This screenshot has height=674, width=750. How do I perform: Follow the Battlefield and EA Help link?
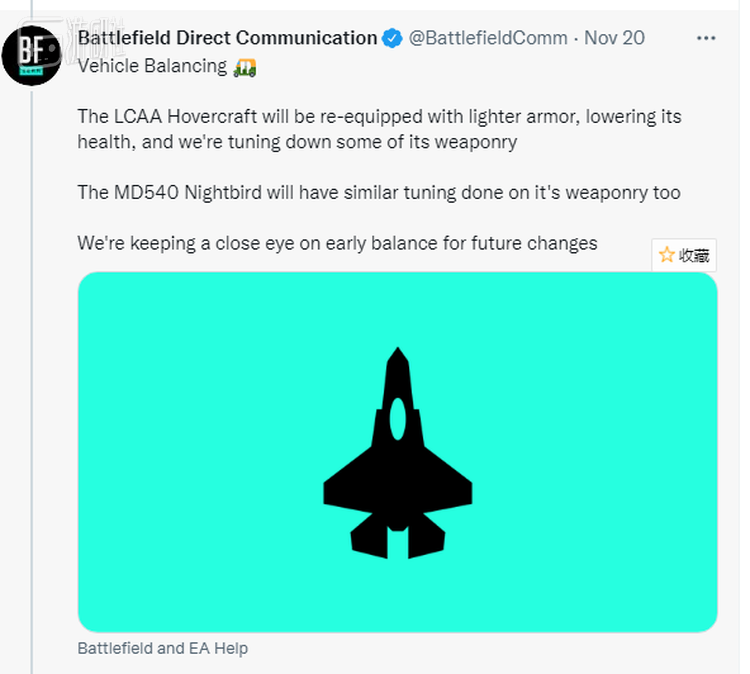[x=162, y=648]
